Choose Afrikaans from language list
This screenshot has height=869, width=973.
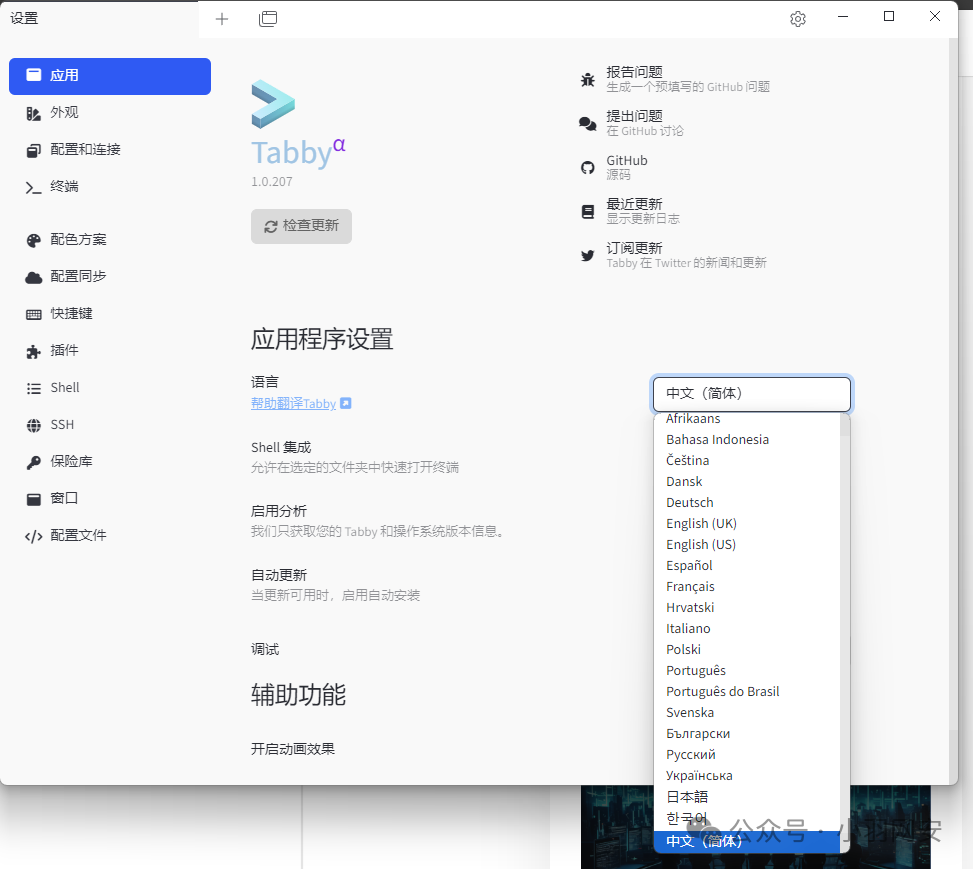pyautogui.click(x=747, y=419)
